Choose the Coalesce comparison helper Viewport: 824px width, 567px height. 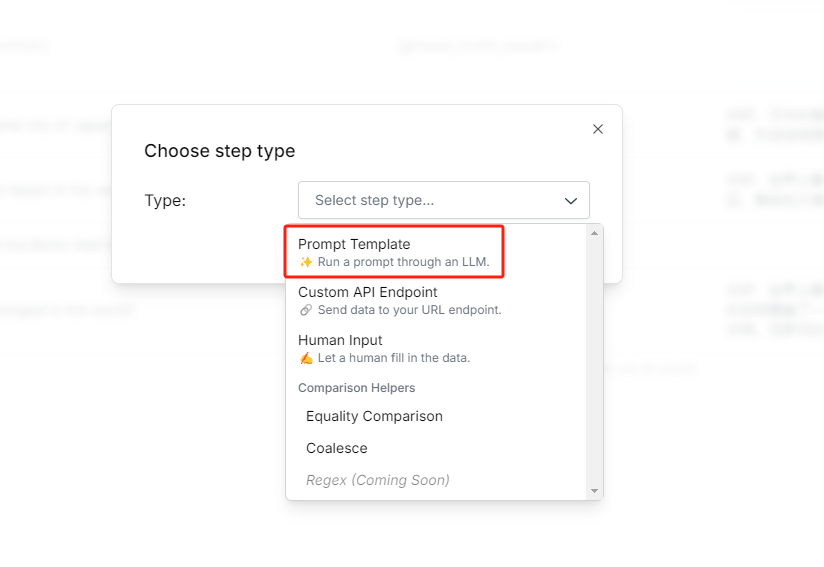click(x=336, y=448)
